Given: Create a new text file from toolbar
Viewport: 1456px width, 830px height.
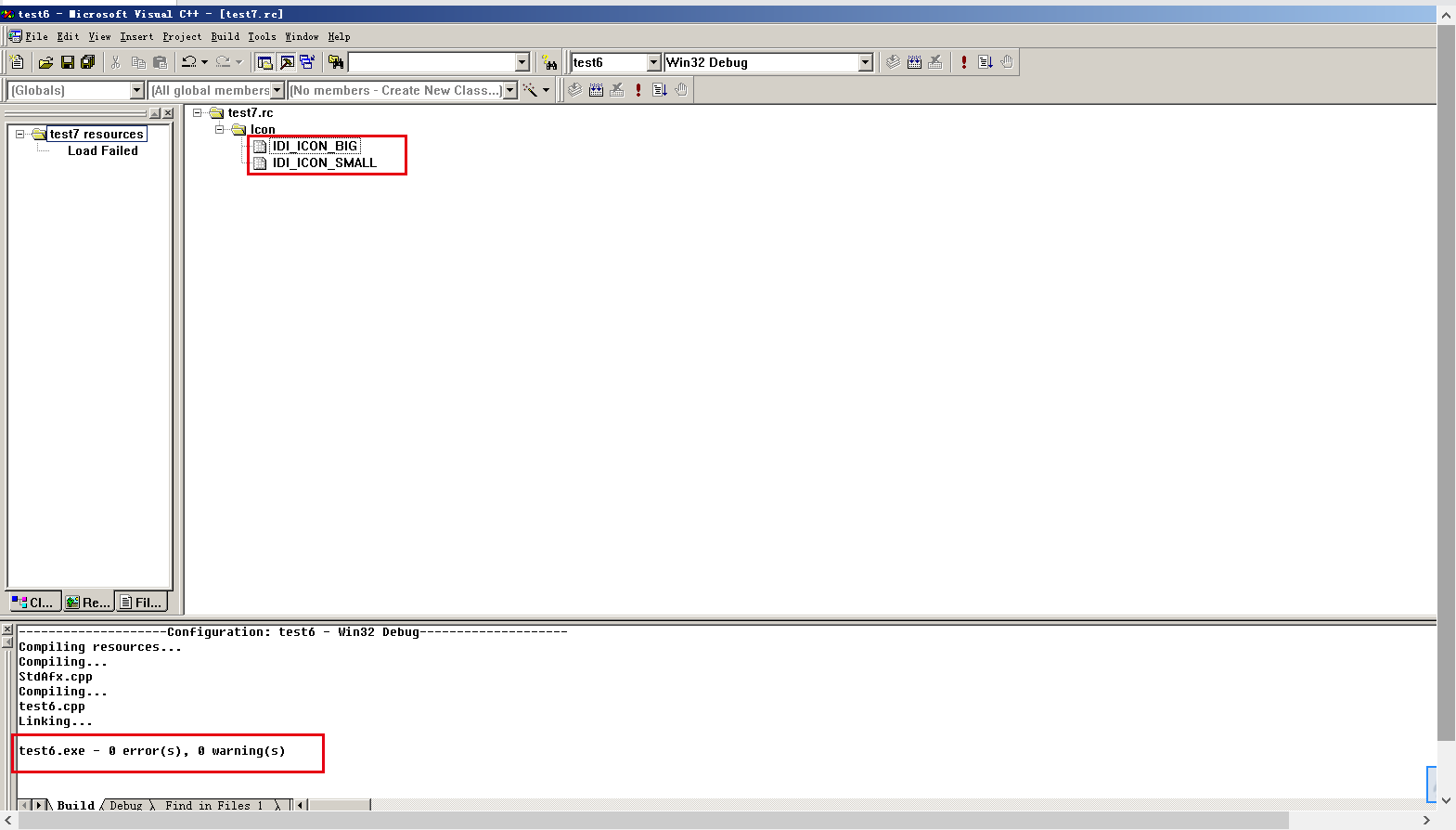Looking at the screenshot, I should [18, 62].
